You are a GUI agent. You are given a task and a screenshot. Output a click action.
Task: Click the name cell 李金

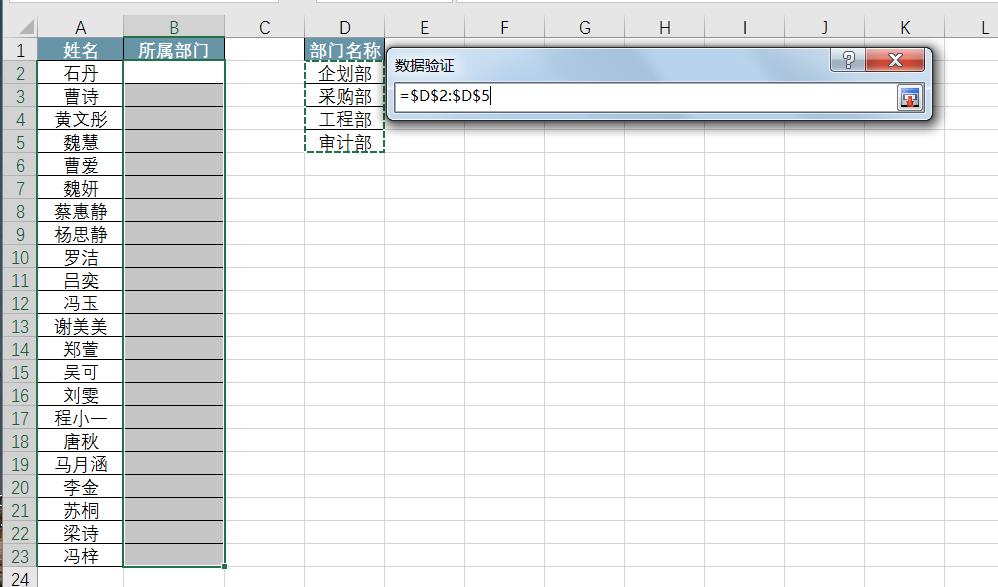click(80, 487)
